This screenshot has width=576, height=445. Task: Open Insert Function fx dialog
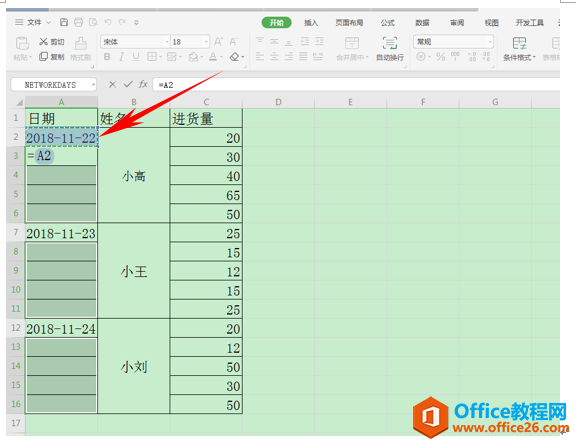coord(143,85)
